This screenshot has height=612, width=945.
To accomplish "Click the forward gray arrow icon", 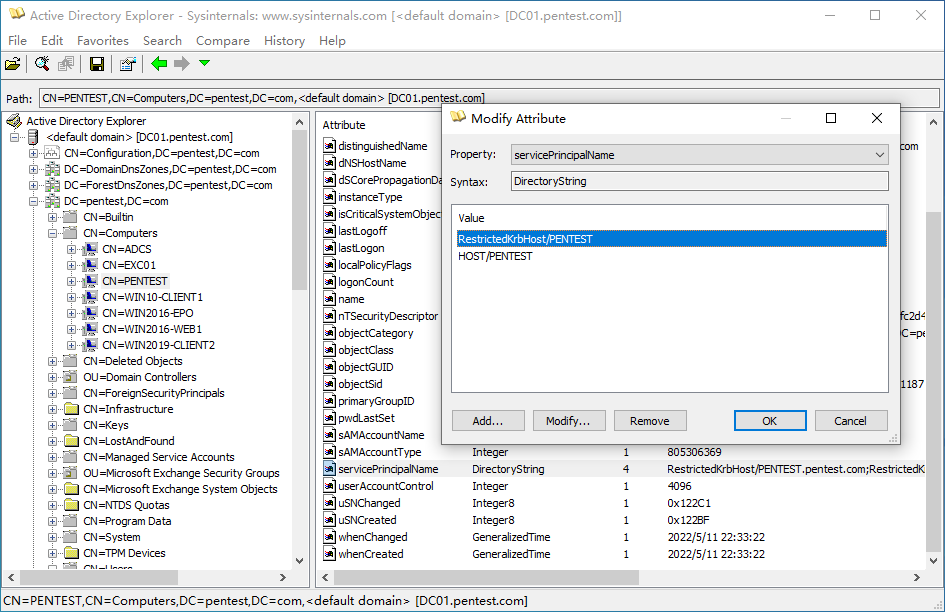I will click(x=181, y=63).
